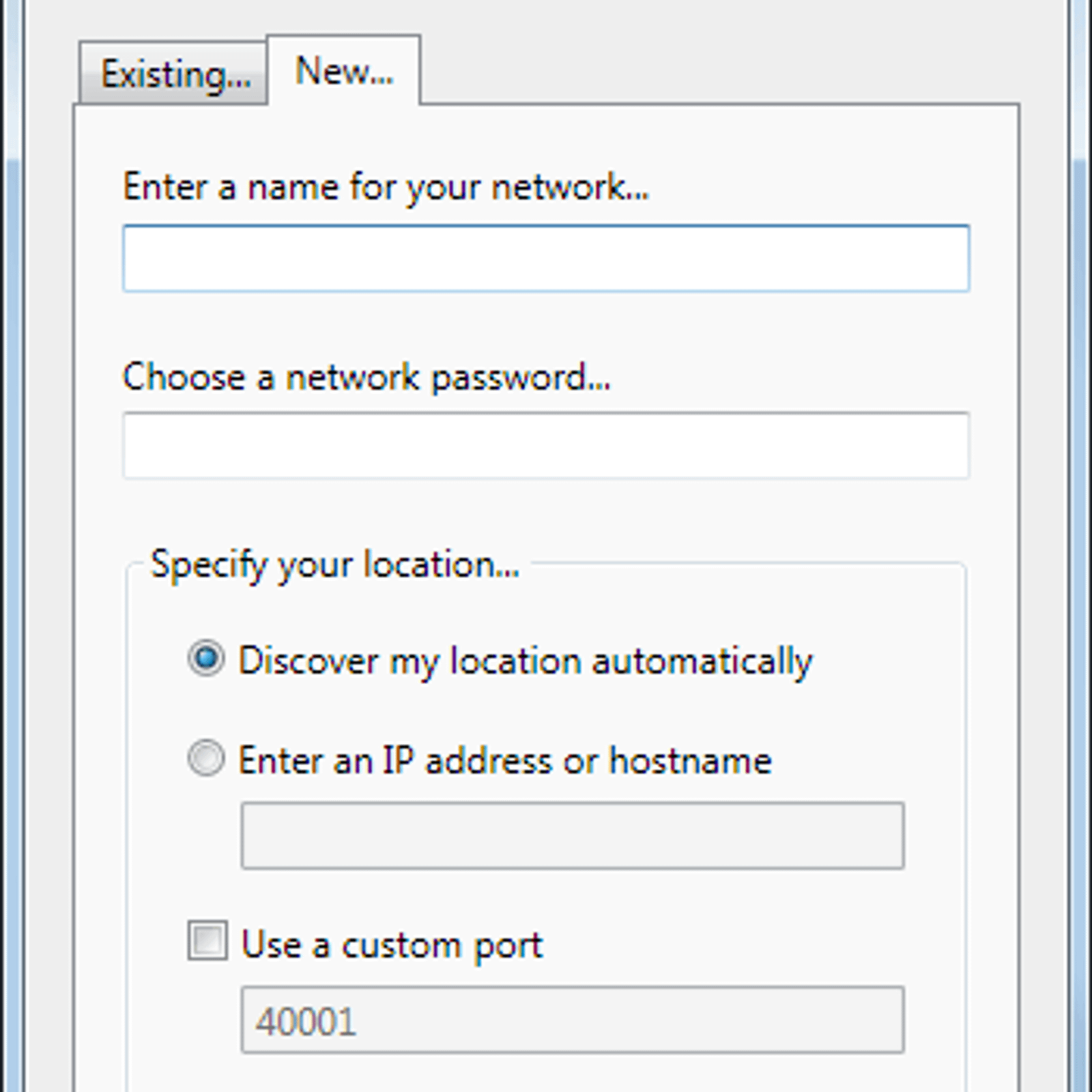
Task: Click the 'Choose a network password...' label
Action: tap(367, 377)
